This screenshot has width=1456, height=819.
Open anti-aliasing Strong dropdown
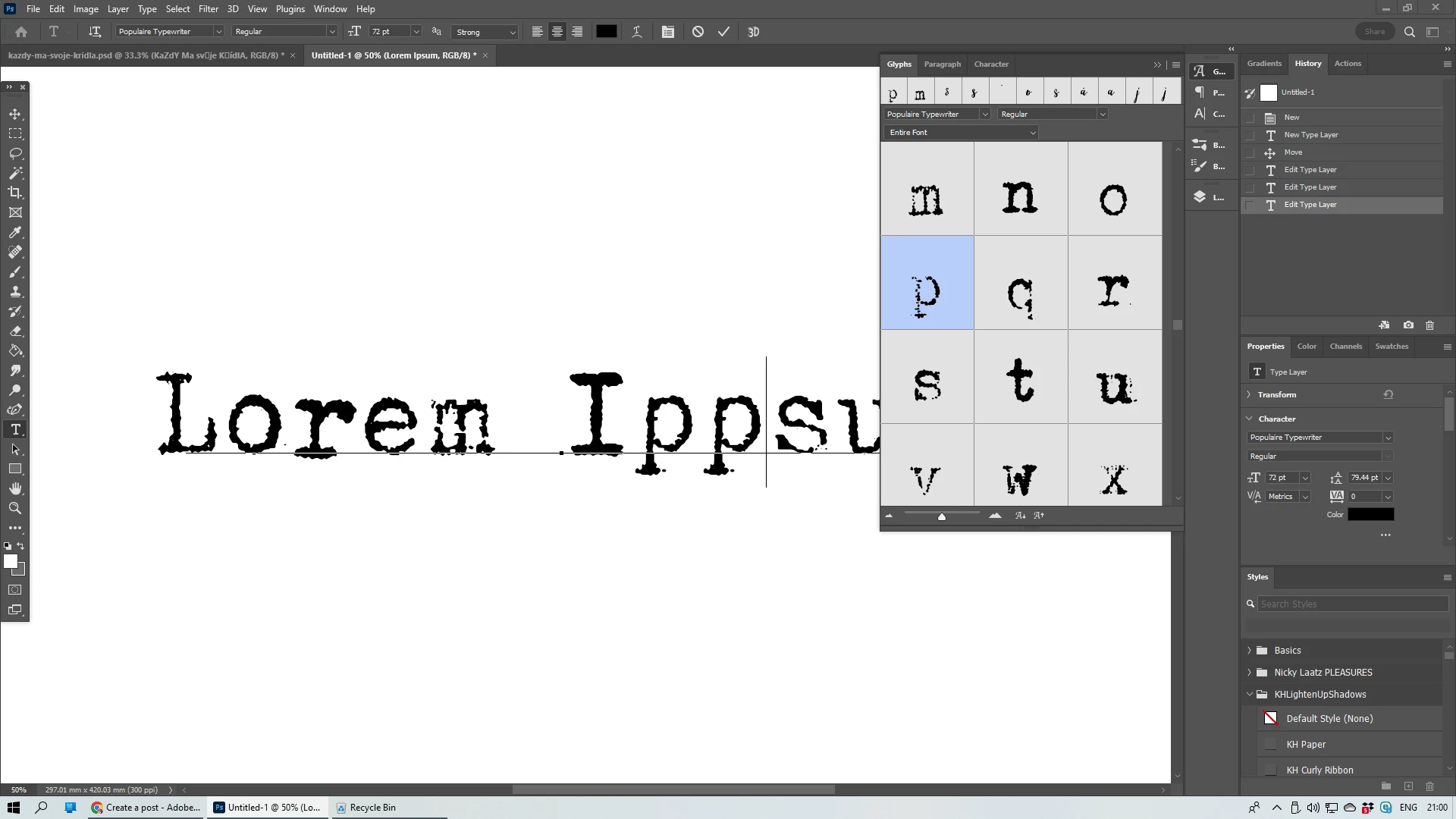tap(486, 32)
